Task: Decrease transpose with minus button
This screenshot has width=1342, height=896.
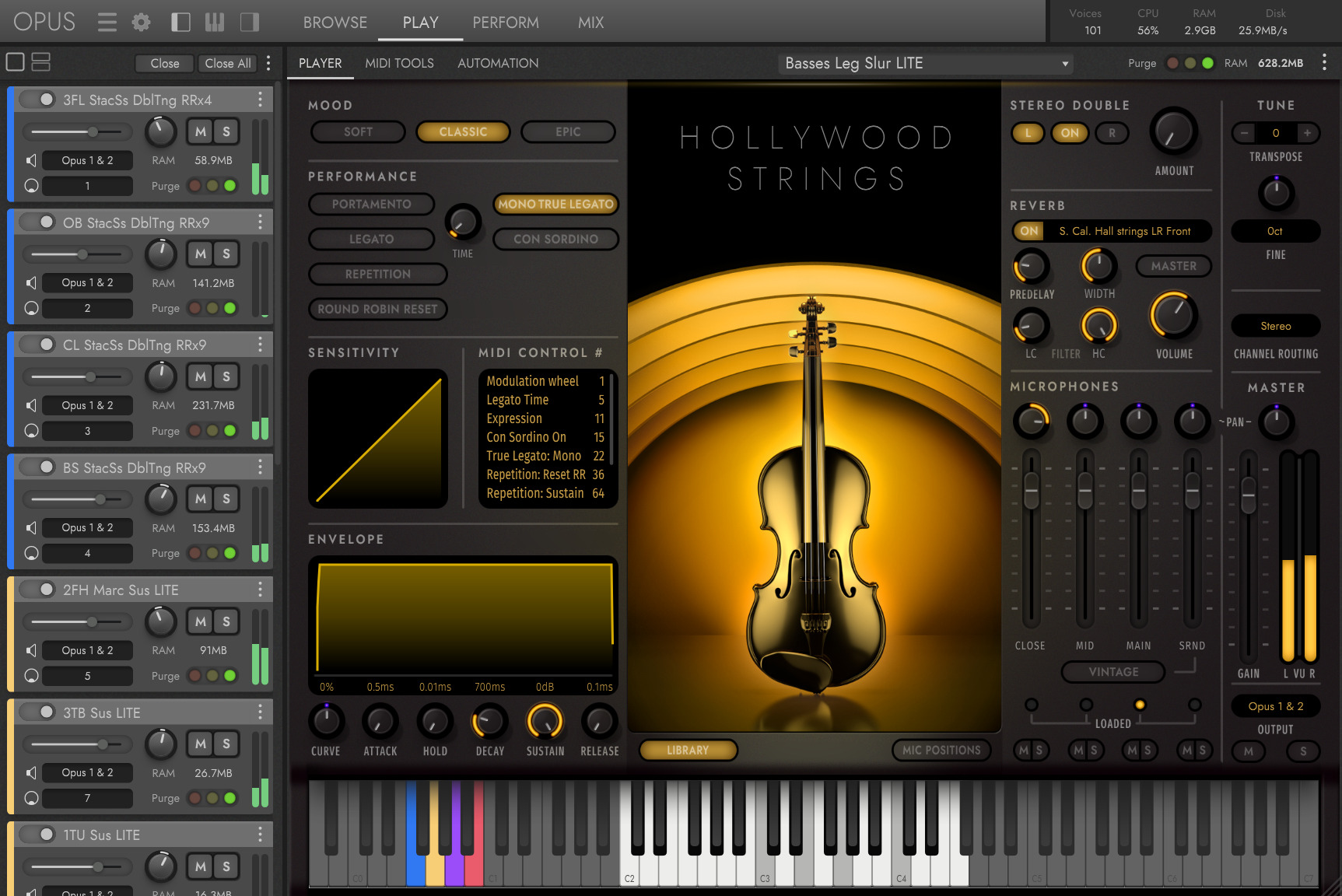Action: [1244, 133]
